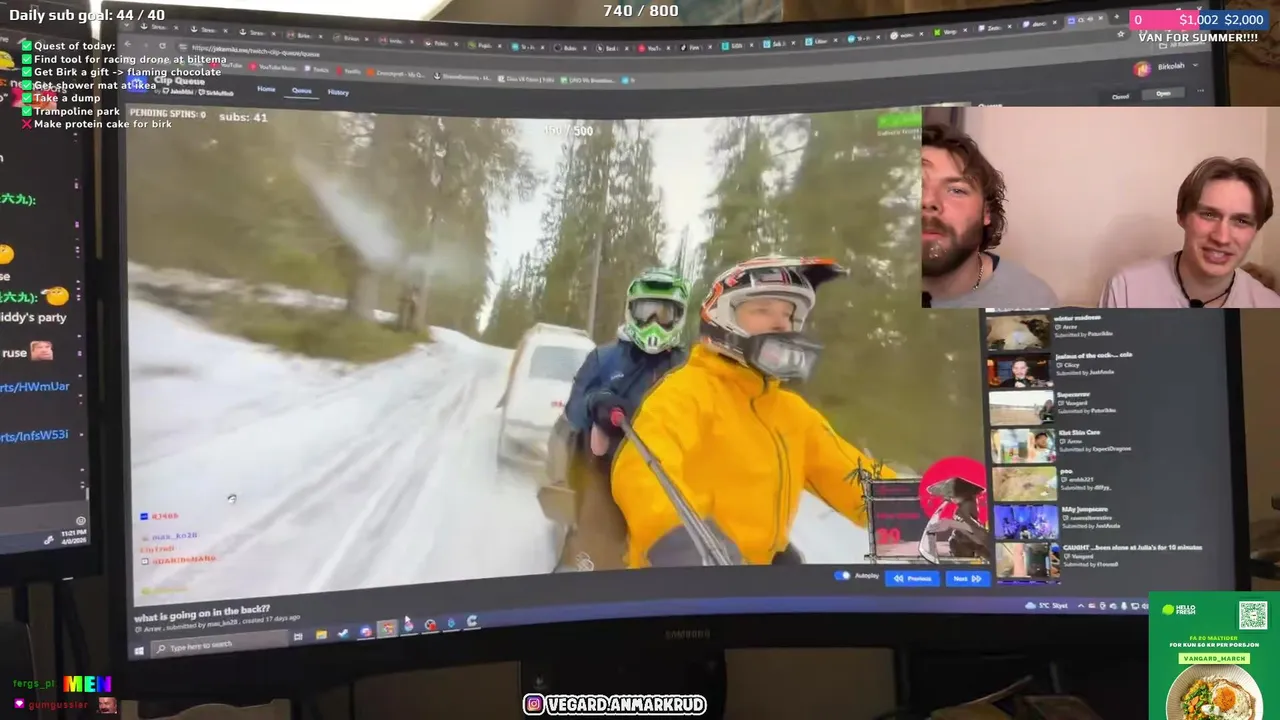This screenshot has width=1280, height=720.
Task: Open the History tab
Action: pyautogui.click(x=338, y=91)
